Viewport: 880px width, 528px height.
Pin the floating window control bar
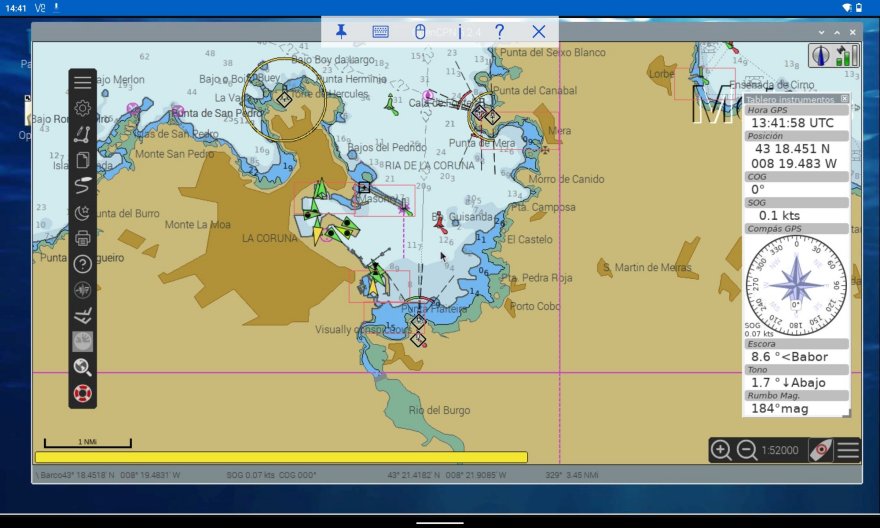(341, 31)
